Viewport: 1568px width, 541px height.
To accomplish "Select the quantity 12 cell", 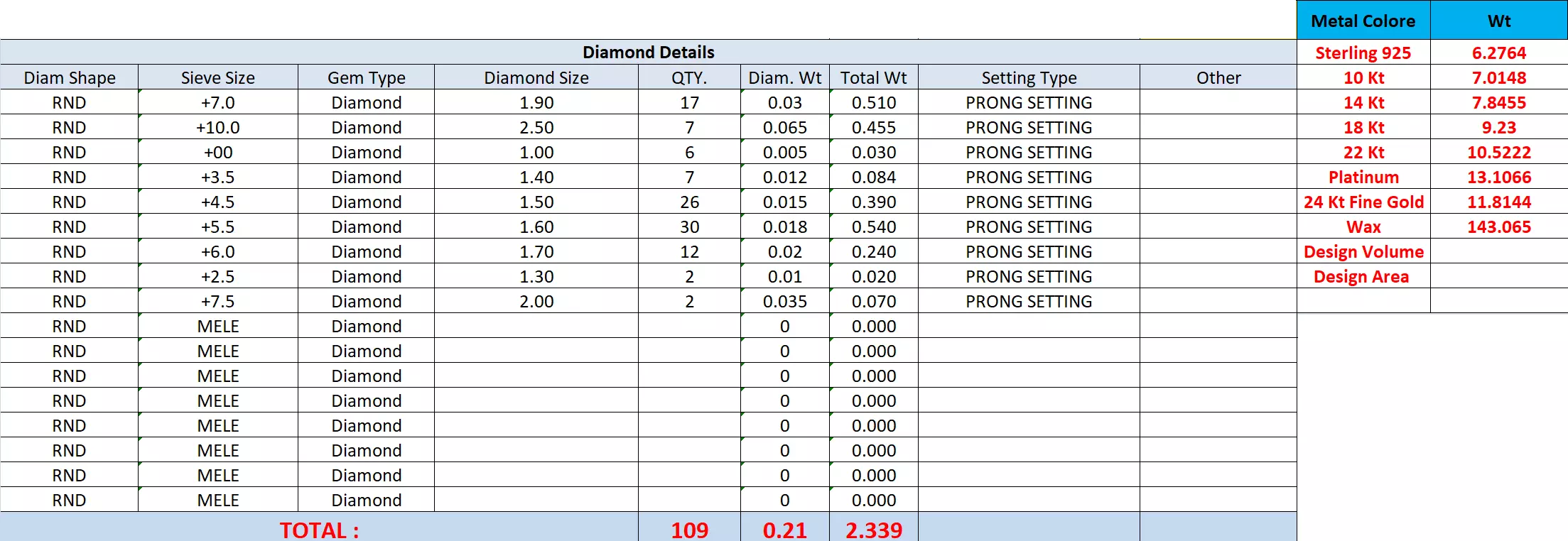I will (x=689, y=251).
